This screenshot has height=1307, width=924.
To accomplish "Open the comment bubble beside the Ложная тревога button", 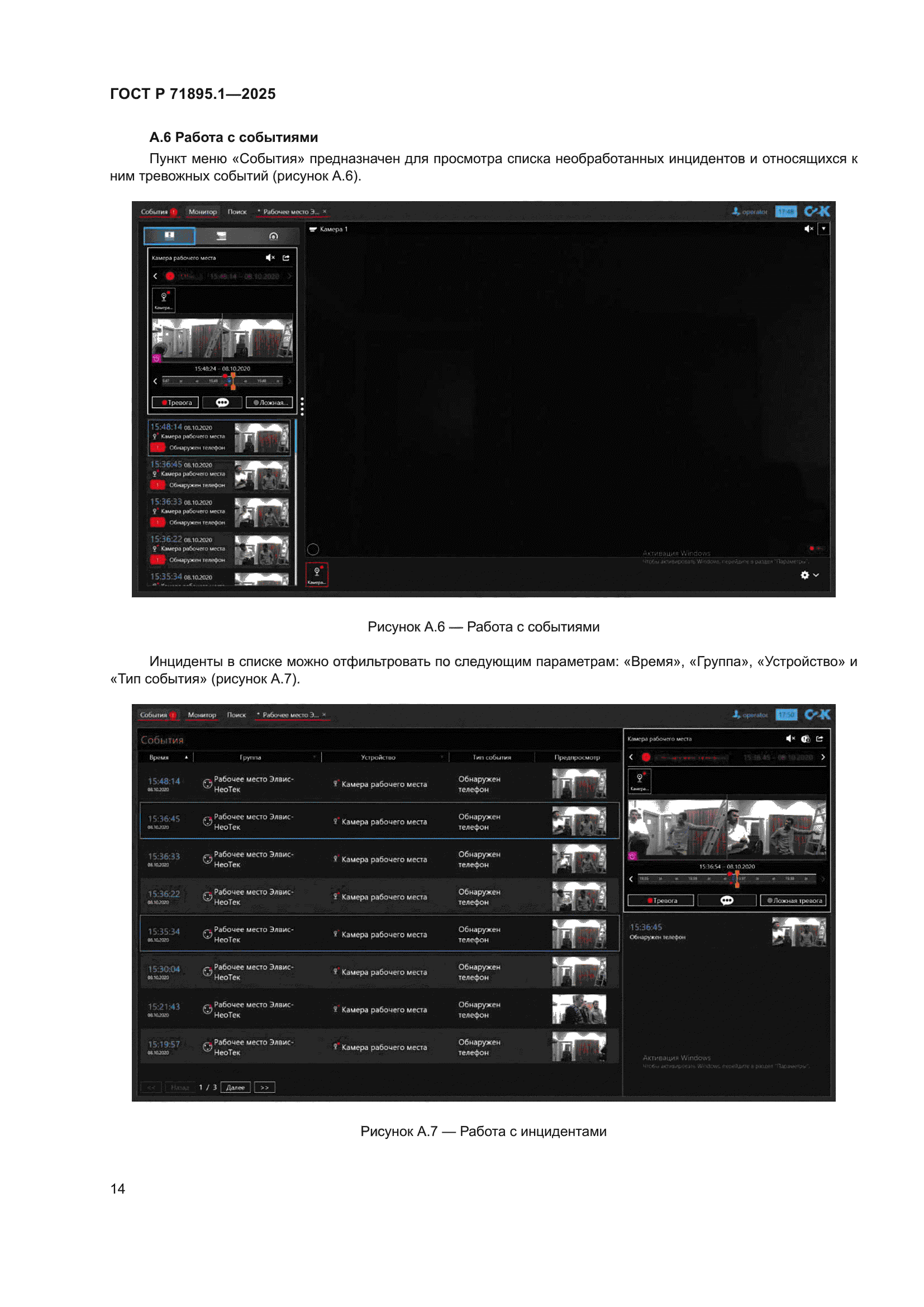I will [727, 901].
